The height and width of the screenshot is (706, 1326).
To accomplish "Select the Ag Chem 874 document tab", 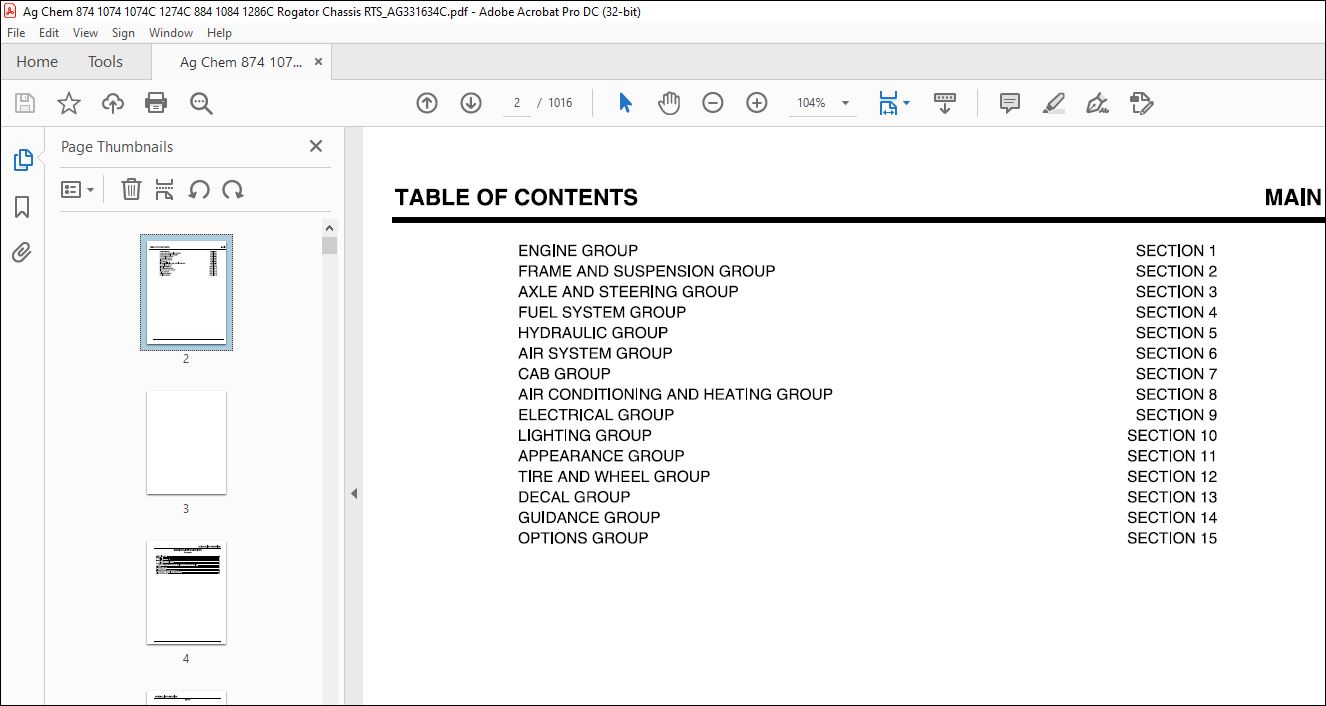I will tap(240, 62).
